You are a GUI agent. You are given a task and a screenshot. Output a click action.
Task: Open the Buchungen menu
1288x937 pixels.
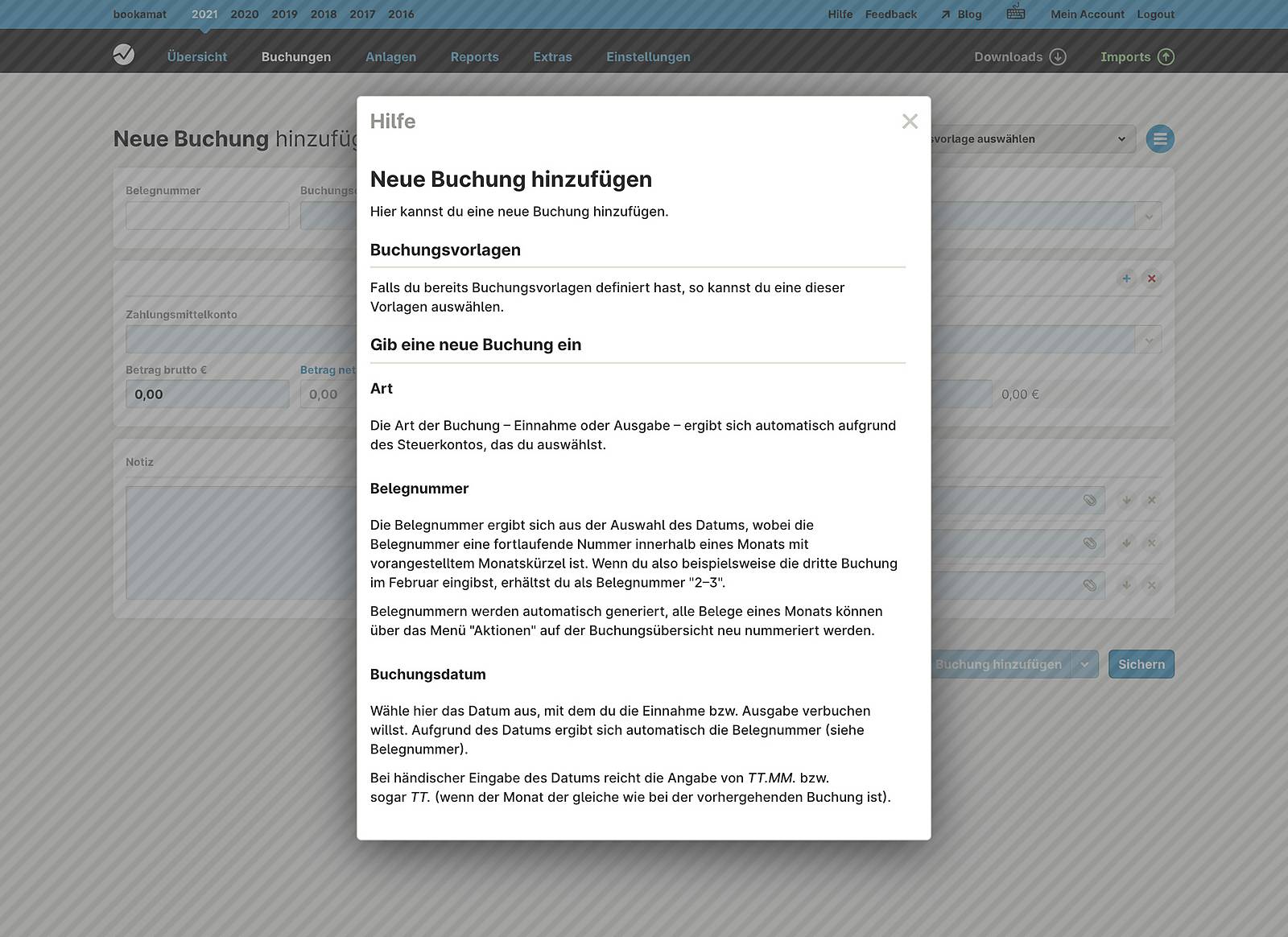pos(296,57)
